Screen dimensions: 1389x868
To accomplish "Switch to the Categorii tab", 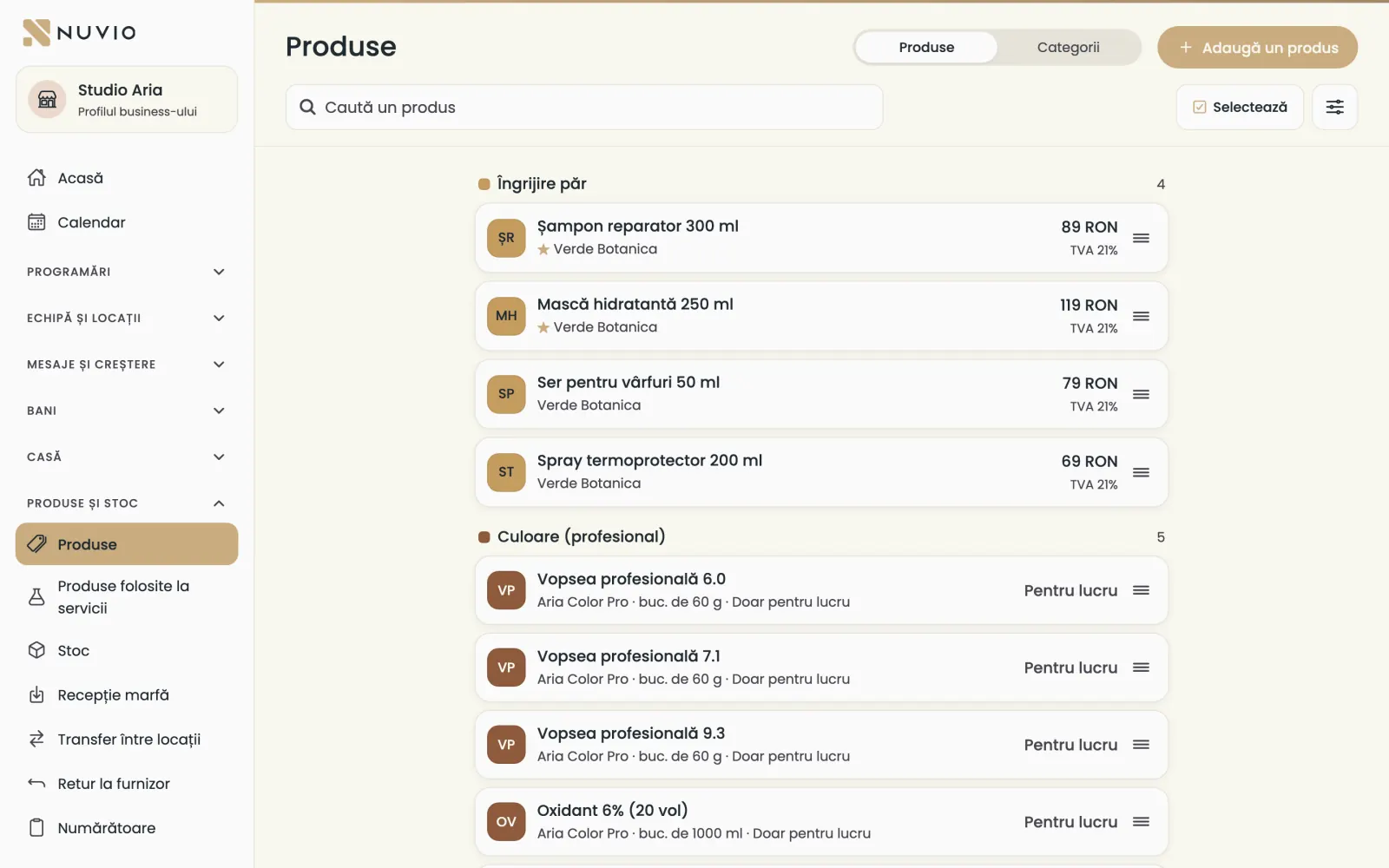I will pos(1068,47).
